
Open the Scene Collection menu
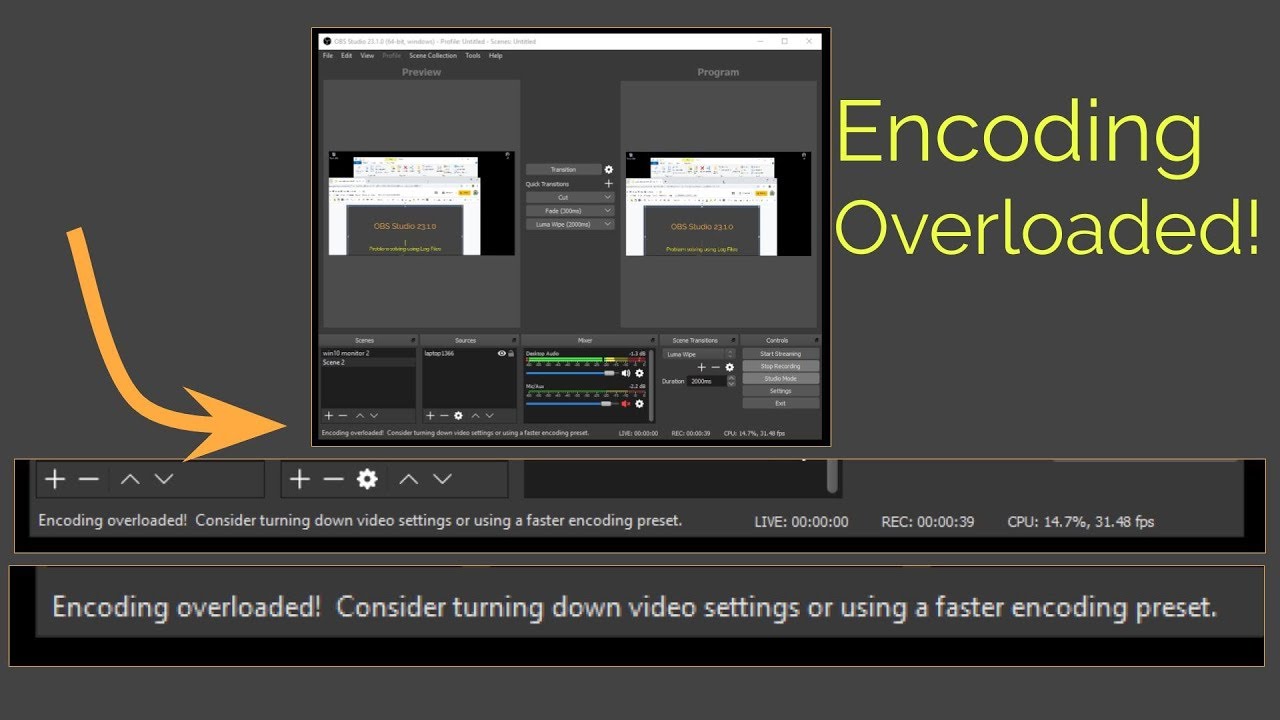(433, 55)
